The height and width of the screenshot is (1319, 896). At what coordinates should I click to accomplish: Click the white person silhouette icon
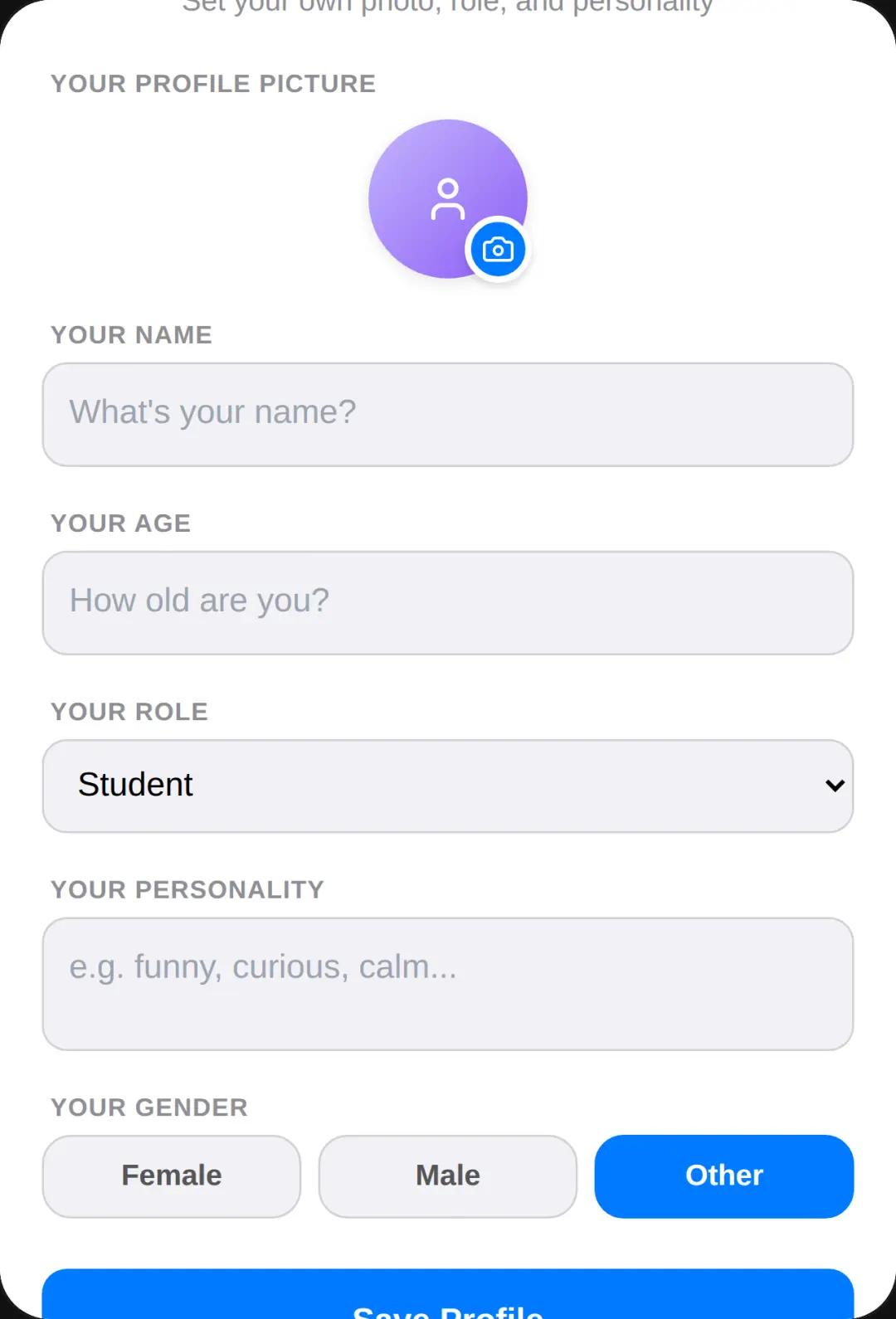pyautogui.click(x=448, y=199)
